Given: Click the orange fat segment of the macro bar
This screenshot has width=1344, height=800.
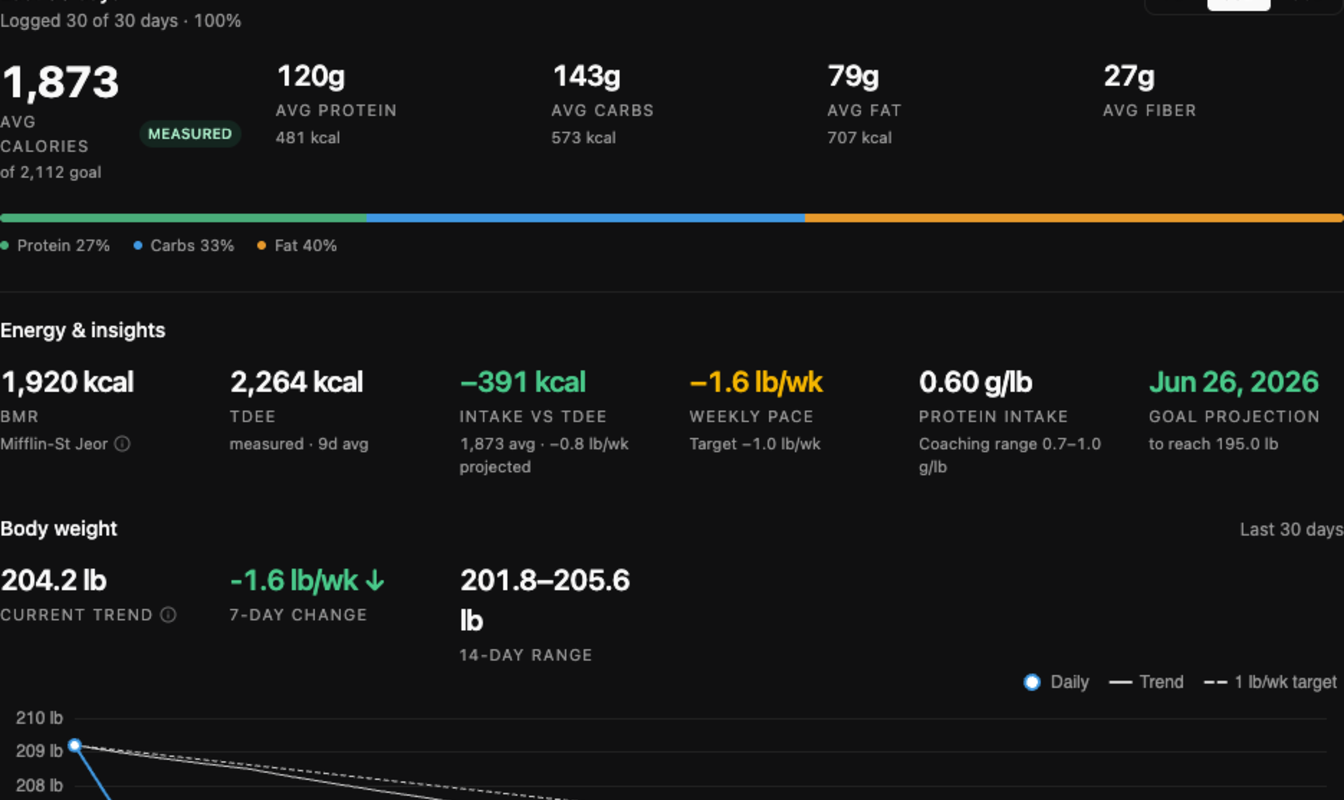Looking at the screenshot, I should (x=1074, y=218).
